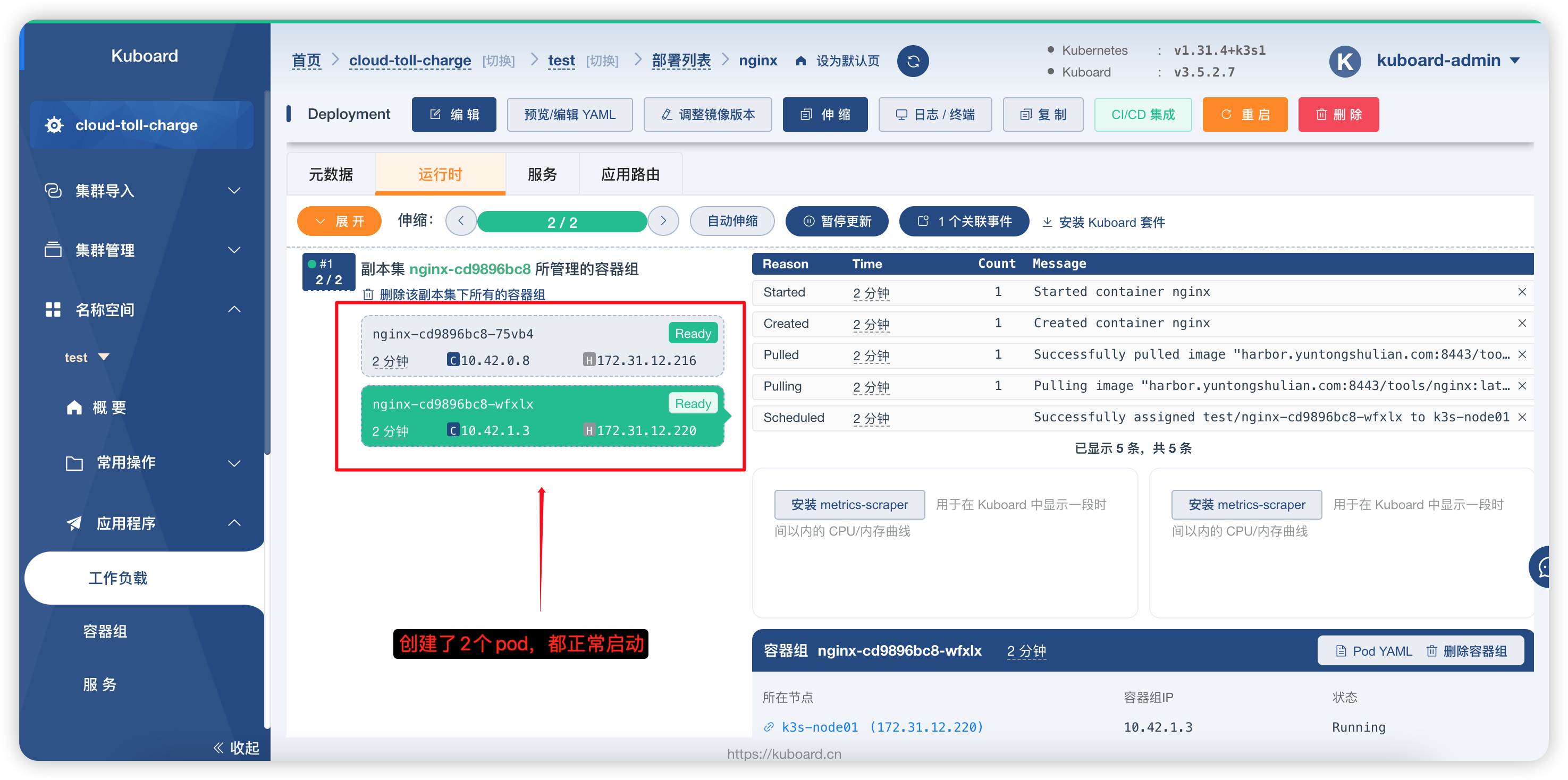Click the 2 / 2 scale progress bar

click(562, 222)
